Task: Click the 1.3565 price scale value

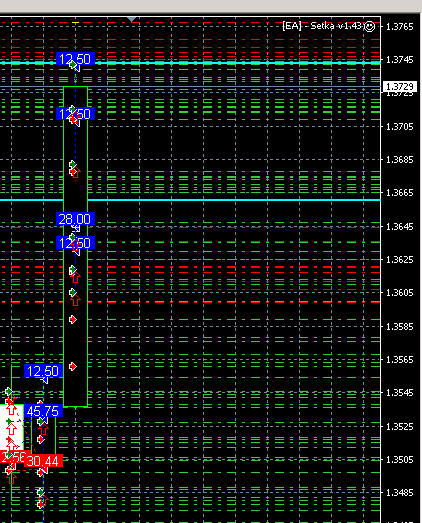Action: pos(400,360)
